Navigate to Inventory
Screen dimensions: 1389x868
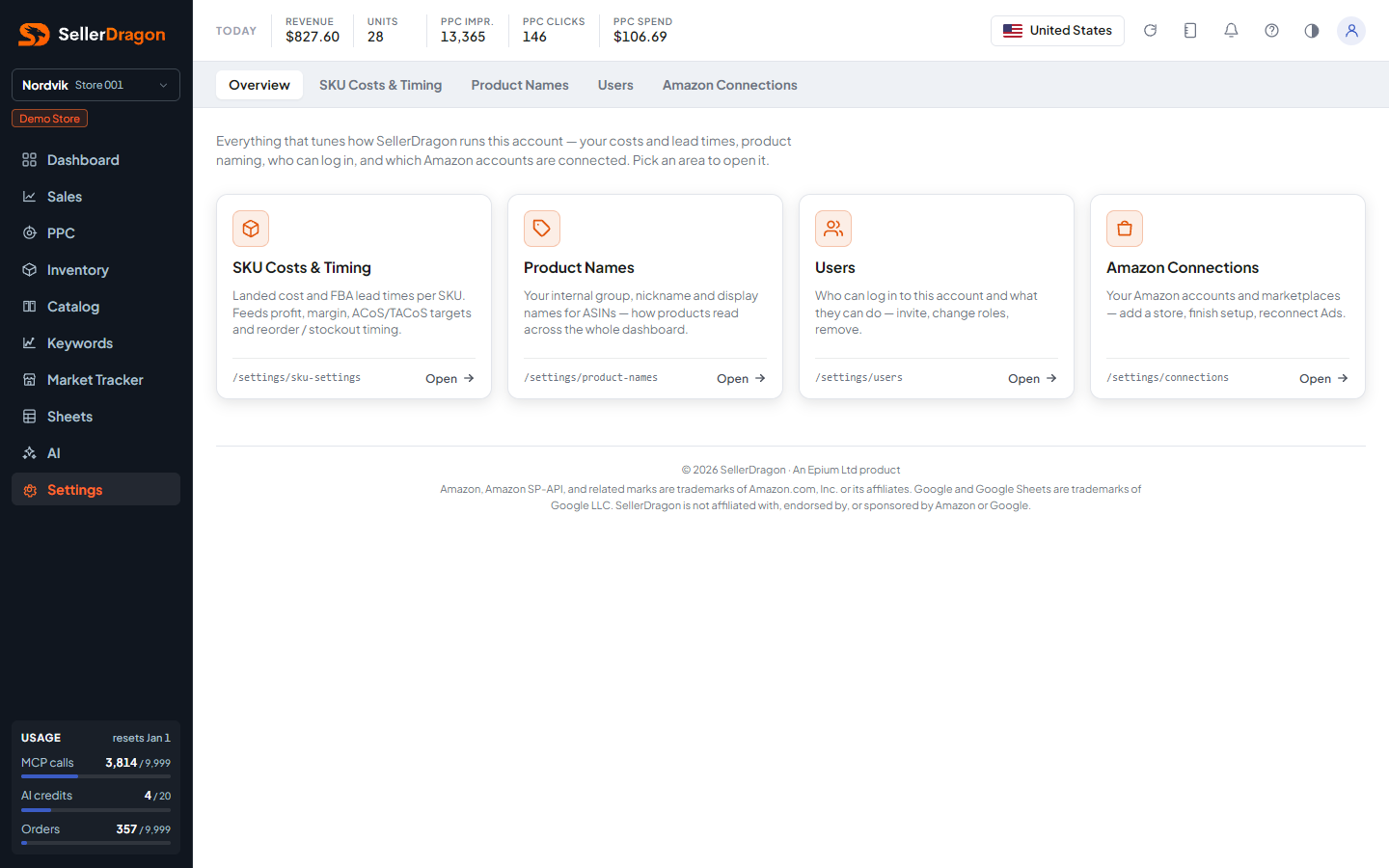tap(95, 270)
